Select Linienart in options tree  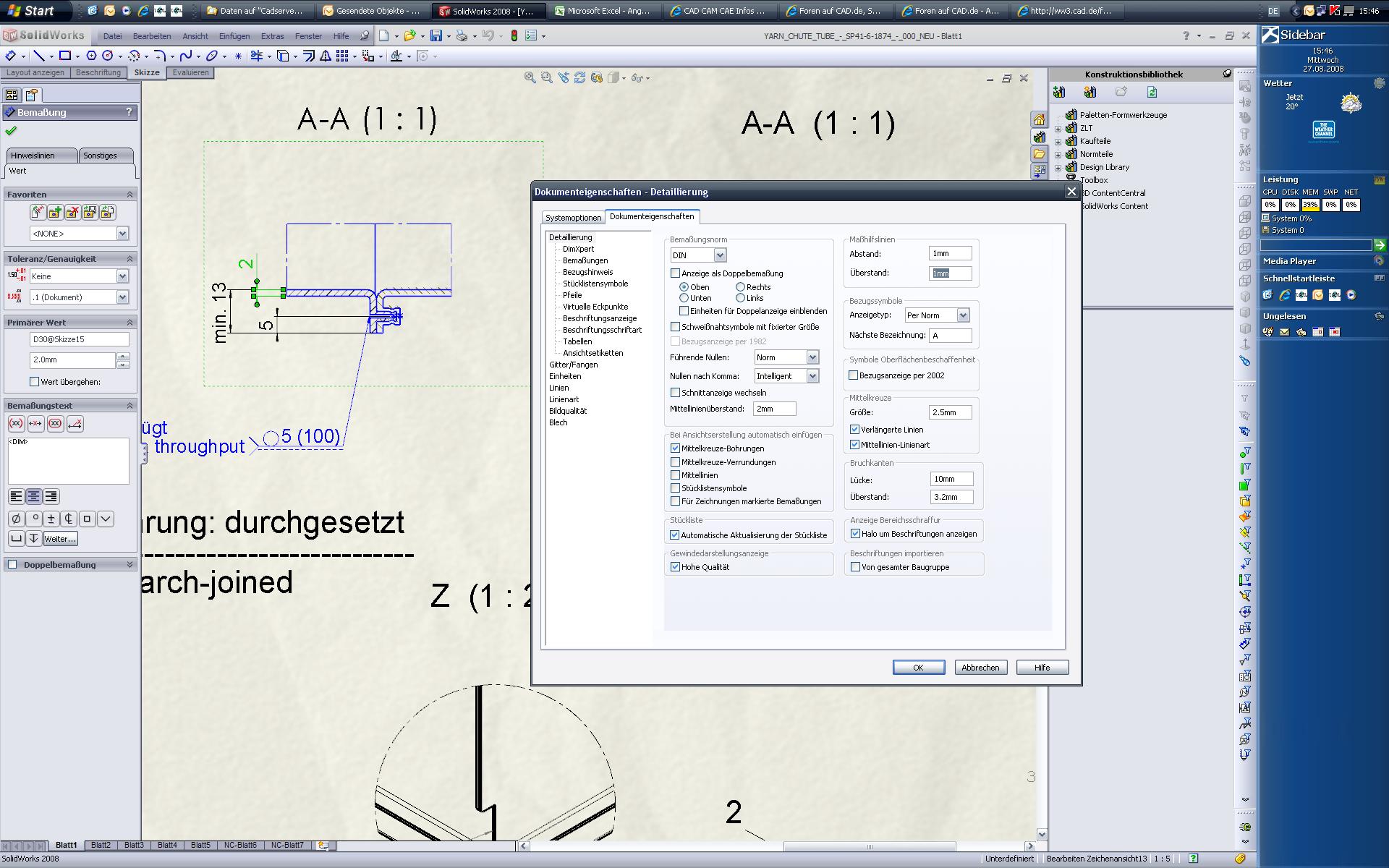(x=564, y=399)
